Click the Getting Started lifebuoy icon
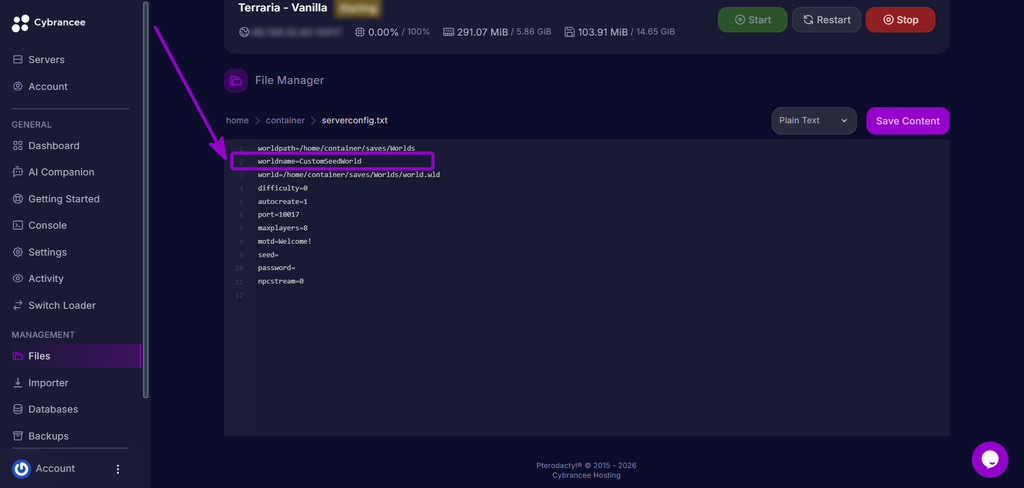The width and height of the screenshot is (1024, 488). pyautogui.click(x=18, y=199)
